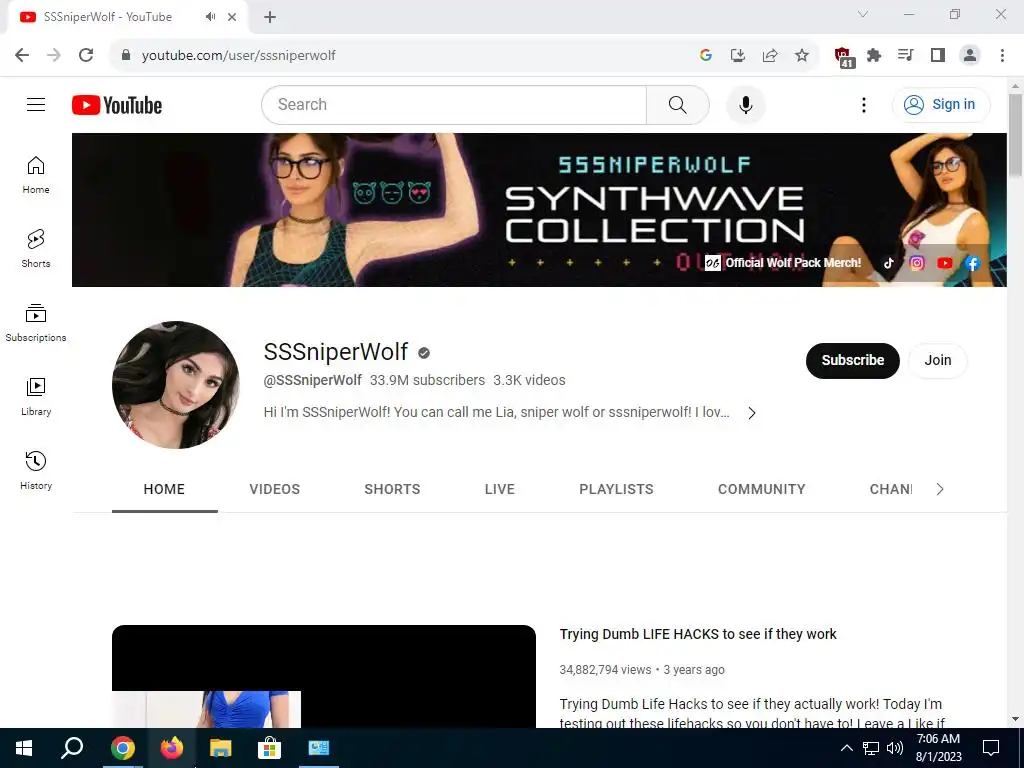This screenshot has height=768, width=1024.
Task: Open the Chrome profile avatar
Action: [970, 55]
